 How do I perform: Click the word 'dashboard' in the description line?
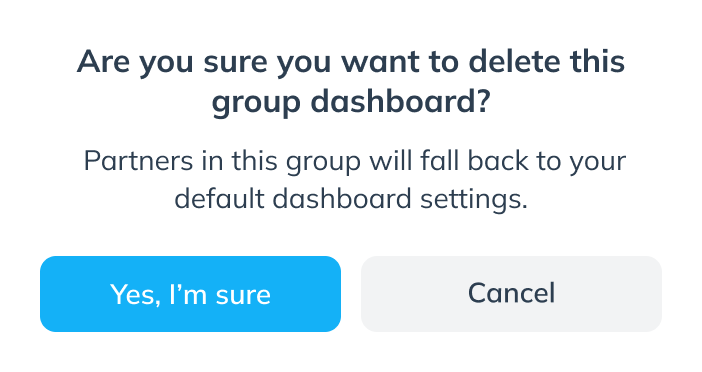[342, 199]
